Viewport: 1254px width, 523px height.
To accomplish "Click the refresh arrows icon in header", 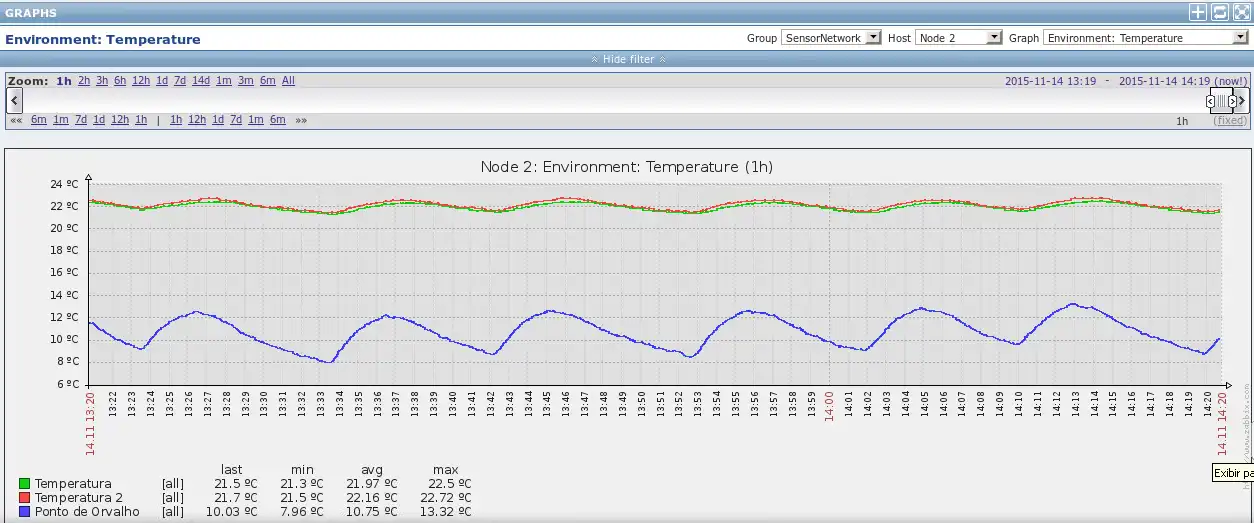I will (1219, 12).
